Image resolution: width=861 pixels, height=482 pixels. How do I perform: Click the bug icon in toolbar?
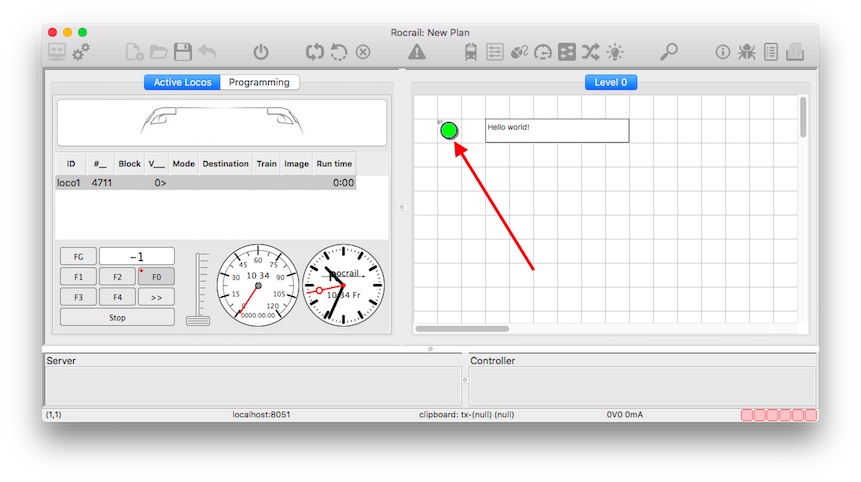click(x=747, y=52)
